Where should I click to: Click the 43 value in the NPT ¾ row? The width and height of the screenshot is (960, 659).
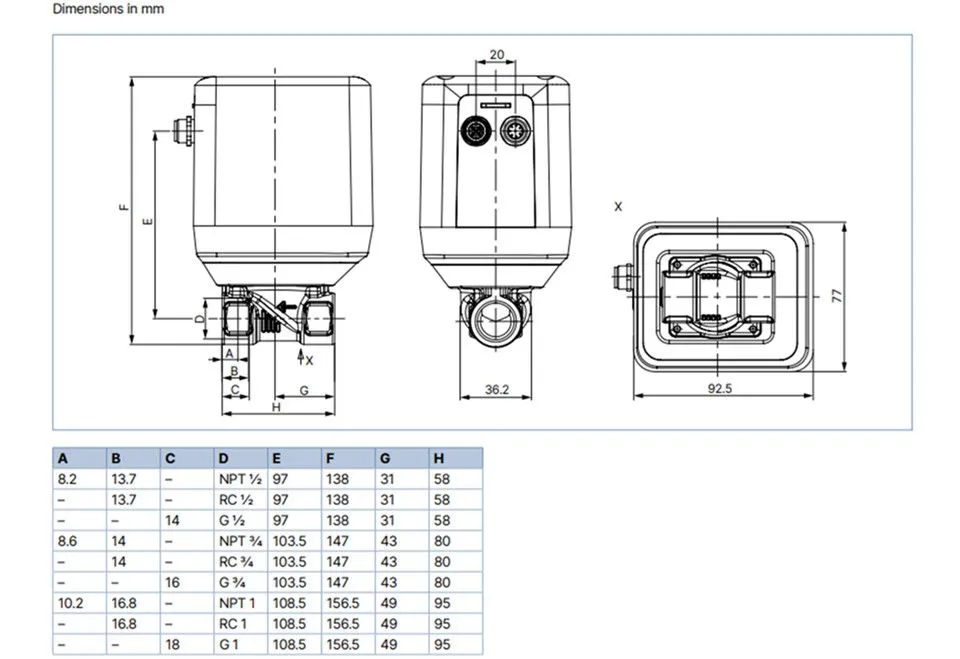[x=389, y=541]
